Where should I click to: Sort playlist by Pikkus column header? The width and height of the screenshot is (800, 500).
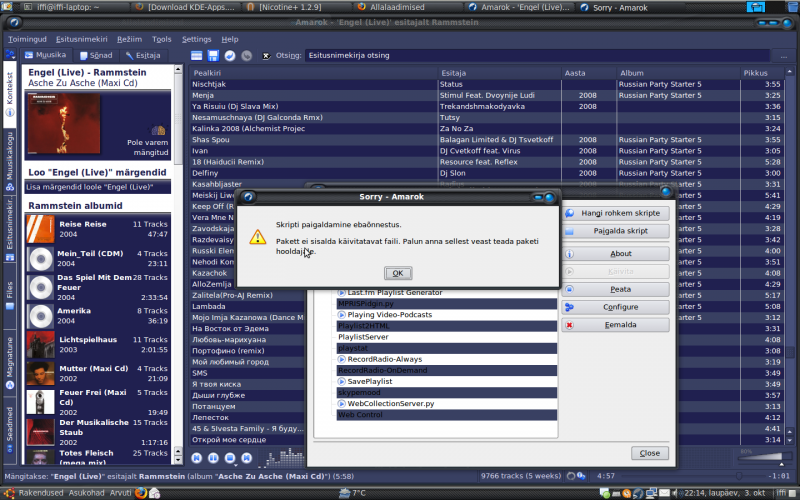point(762,73)
